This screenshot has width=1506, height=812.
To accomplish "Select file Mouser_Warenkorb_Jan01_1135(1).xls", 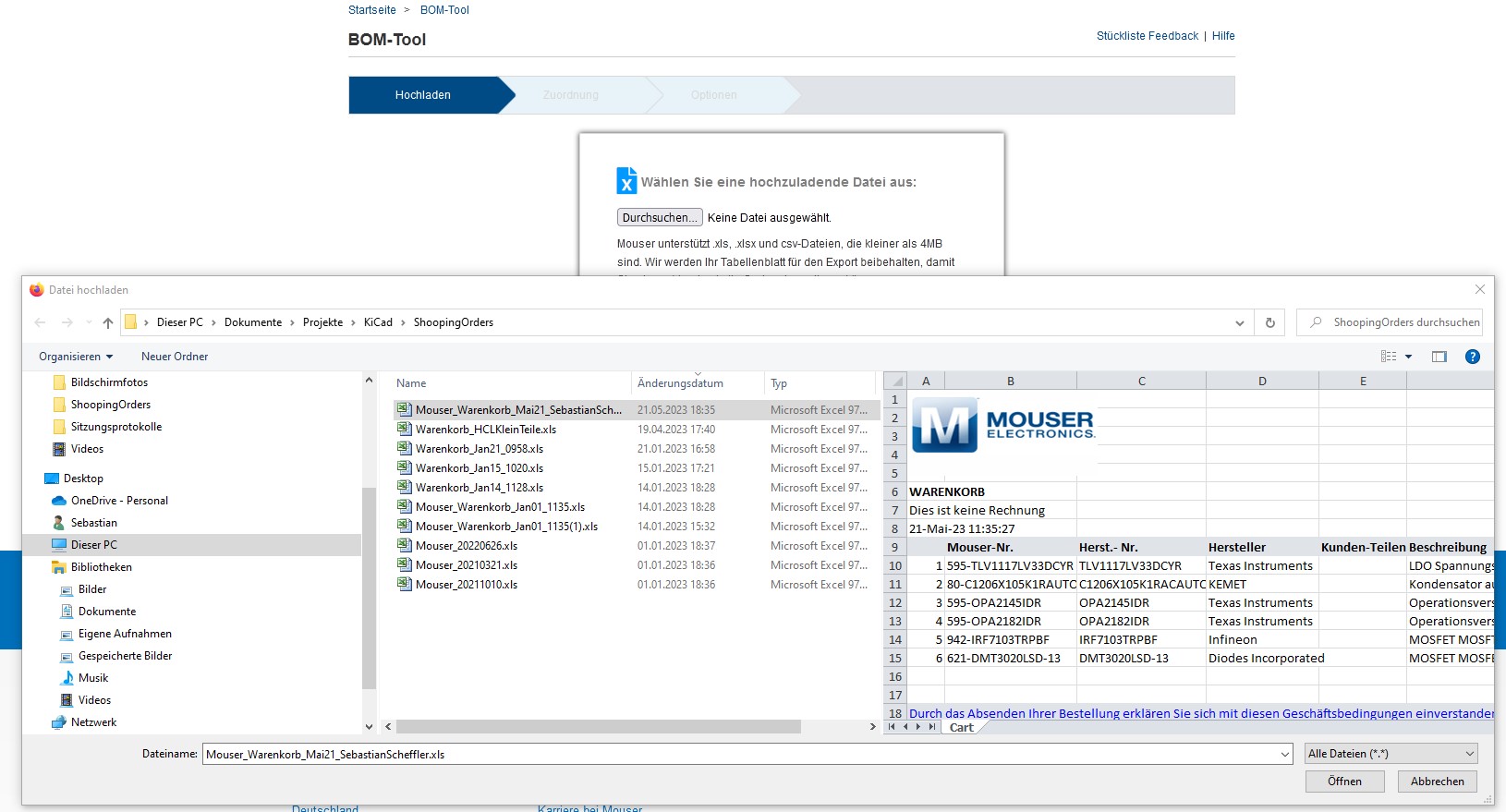I will coord(505,527).
